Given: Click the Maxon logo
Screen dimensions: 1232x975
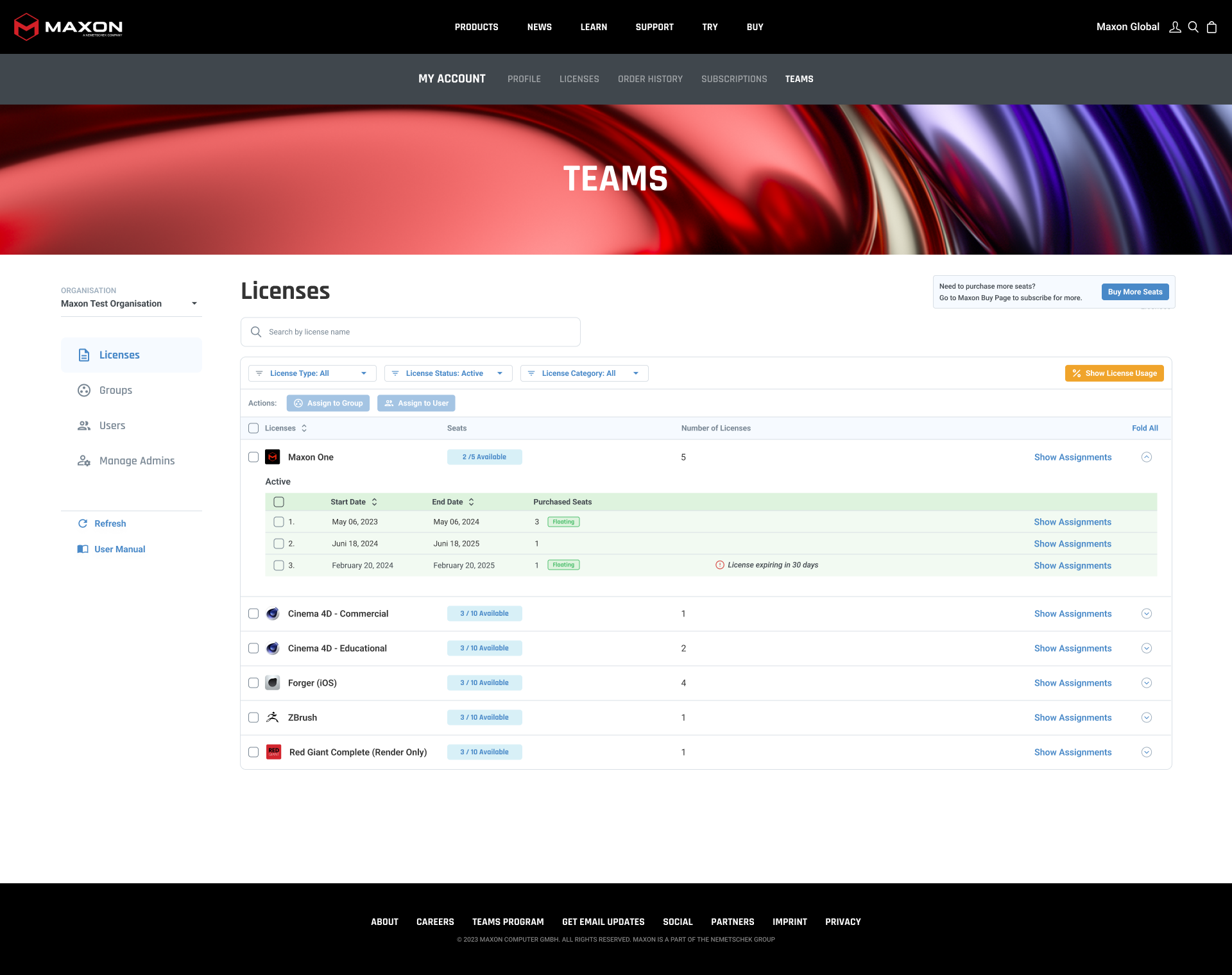Looking at the screenshot, I should tap(68, 27).
